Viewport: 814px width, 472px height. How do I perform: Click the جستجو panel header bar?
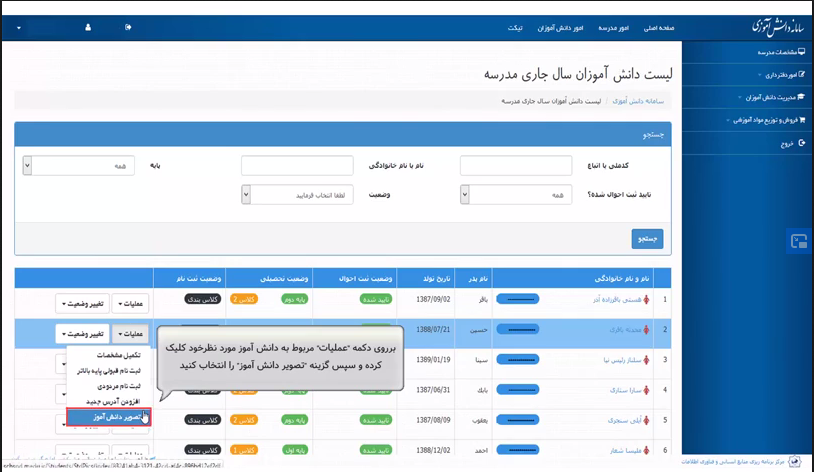click(343, 135)
